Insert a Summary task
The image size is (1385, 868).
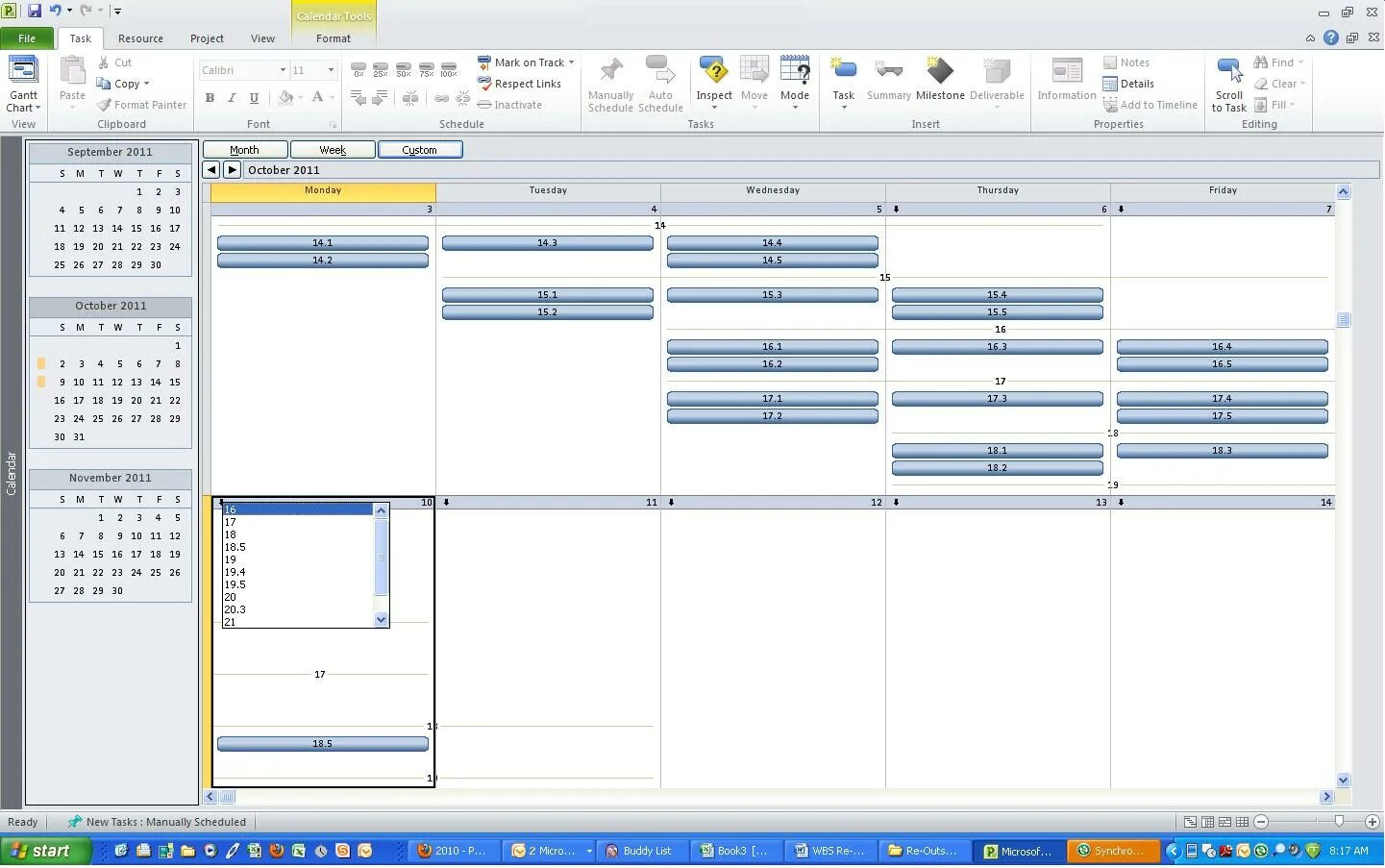coord(889,79)
